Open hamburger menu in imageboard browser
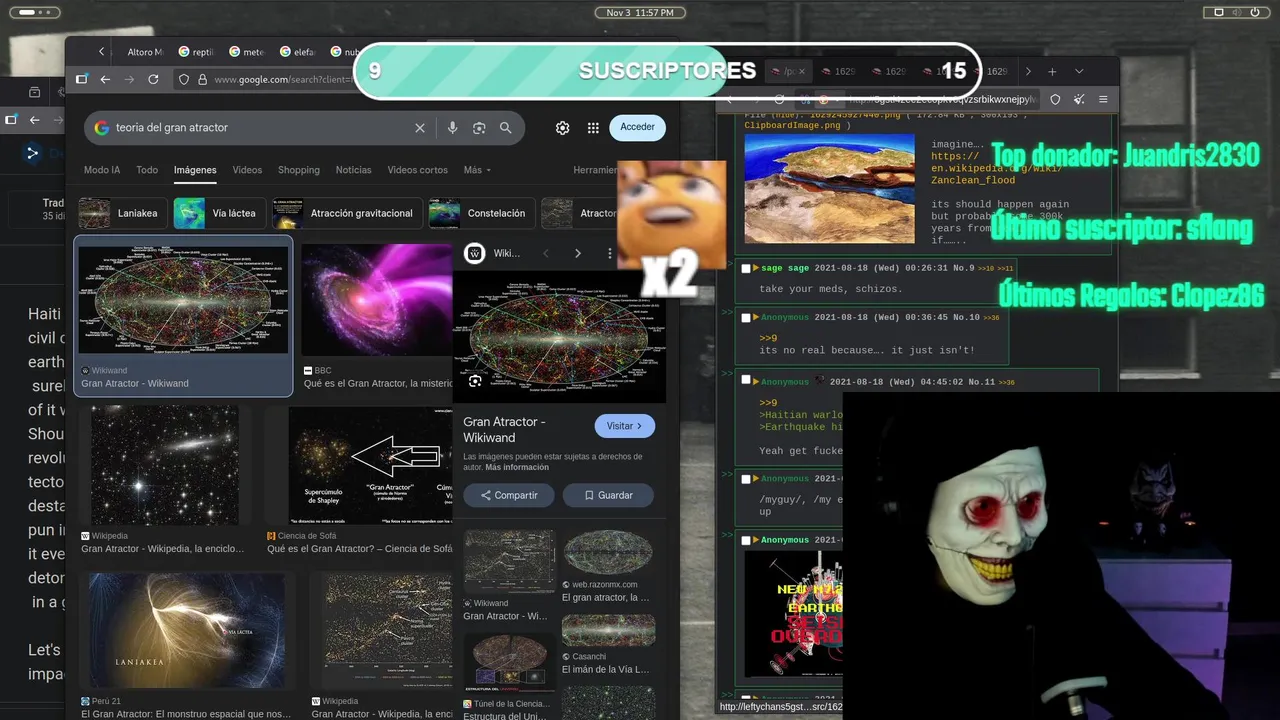1280x720 pixels. point(1103,100)
